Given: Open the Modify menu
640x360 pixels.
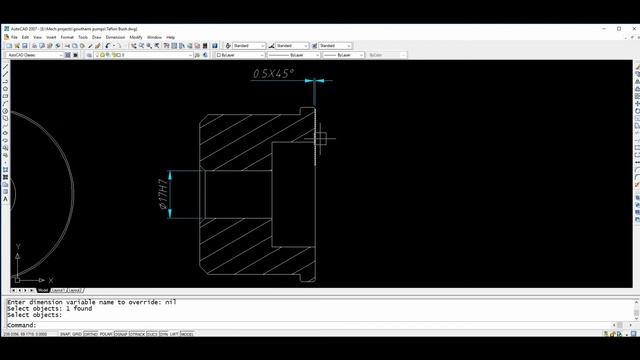Looking at the screenshot, I should [x=136, y=37].
